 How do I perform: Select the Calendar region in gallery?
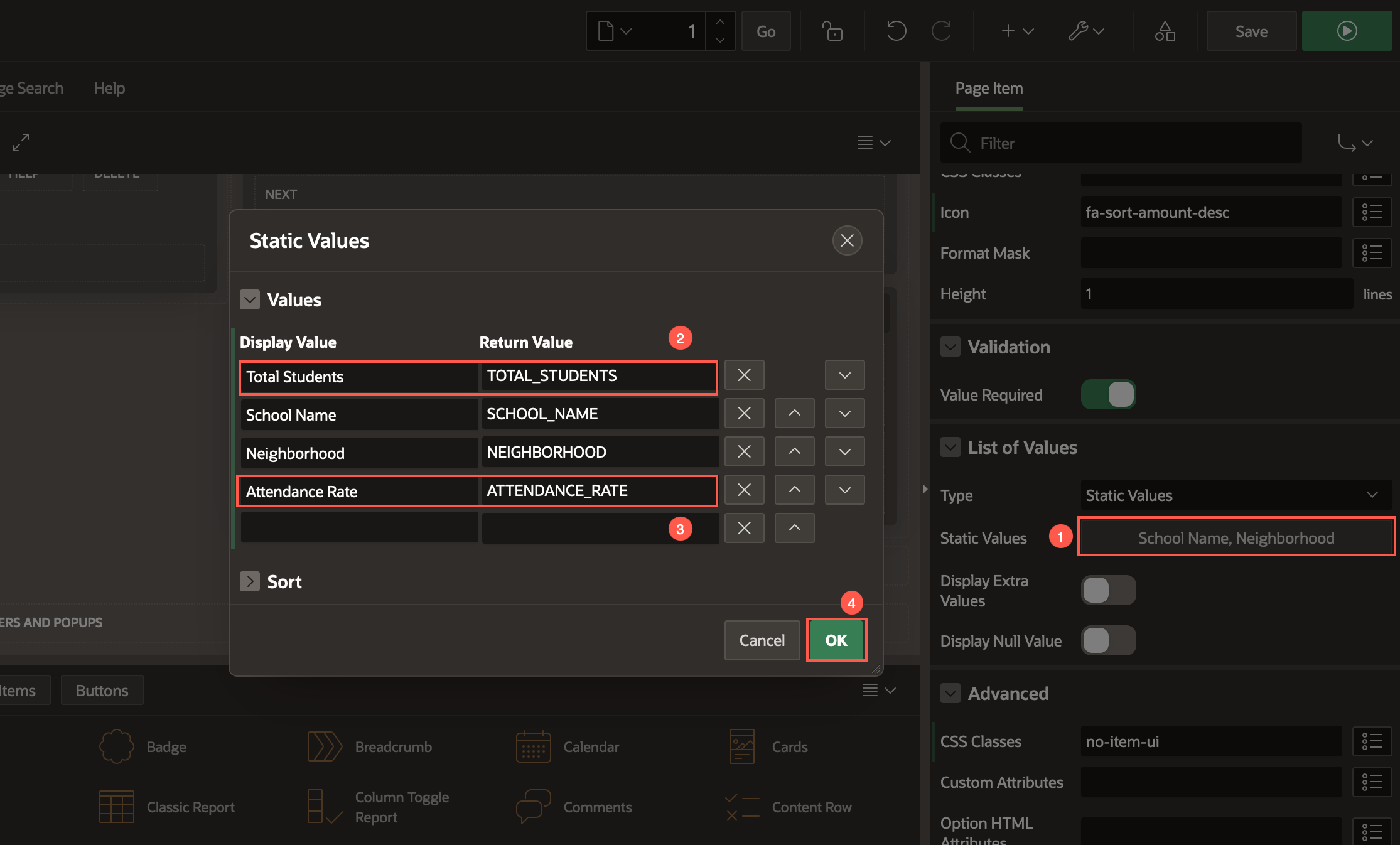point(568,746)
